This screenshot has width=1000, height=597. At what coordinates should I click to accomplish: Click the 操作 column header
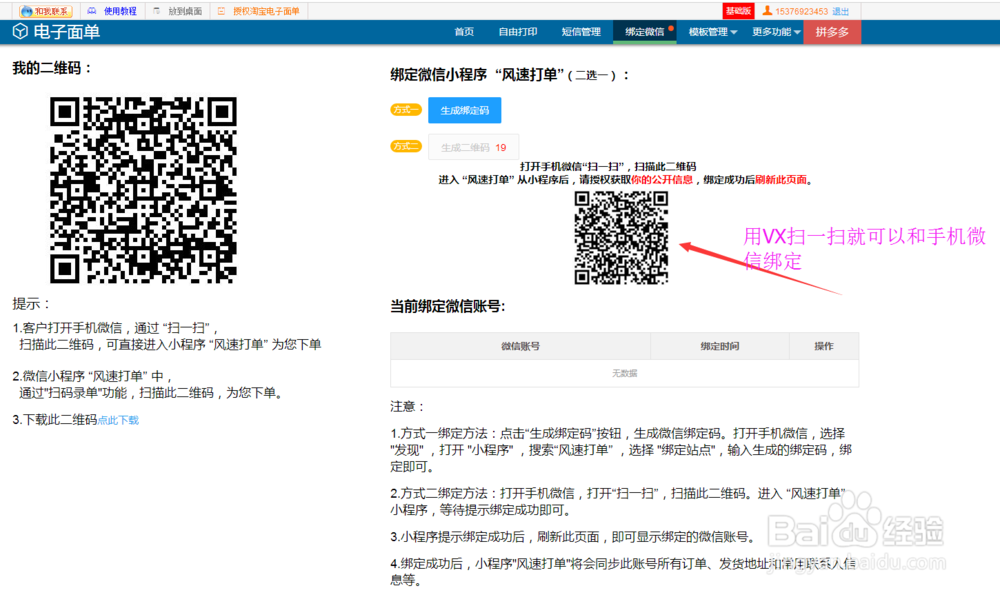pyautogui.click(x=823, y=346)
